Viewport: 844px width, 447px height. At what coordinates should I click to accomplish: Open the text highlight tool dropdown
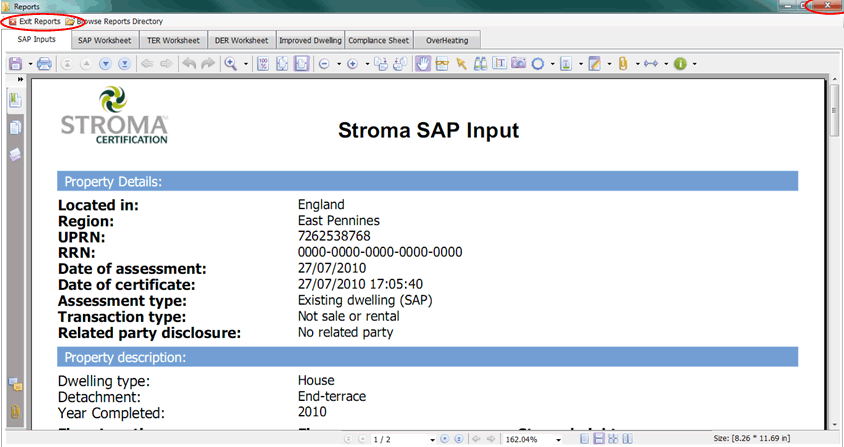point(581,64)
